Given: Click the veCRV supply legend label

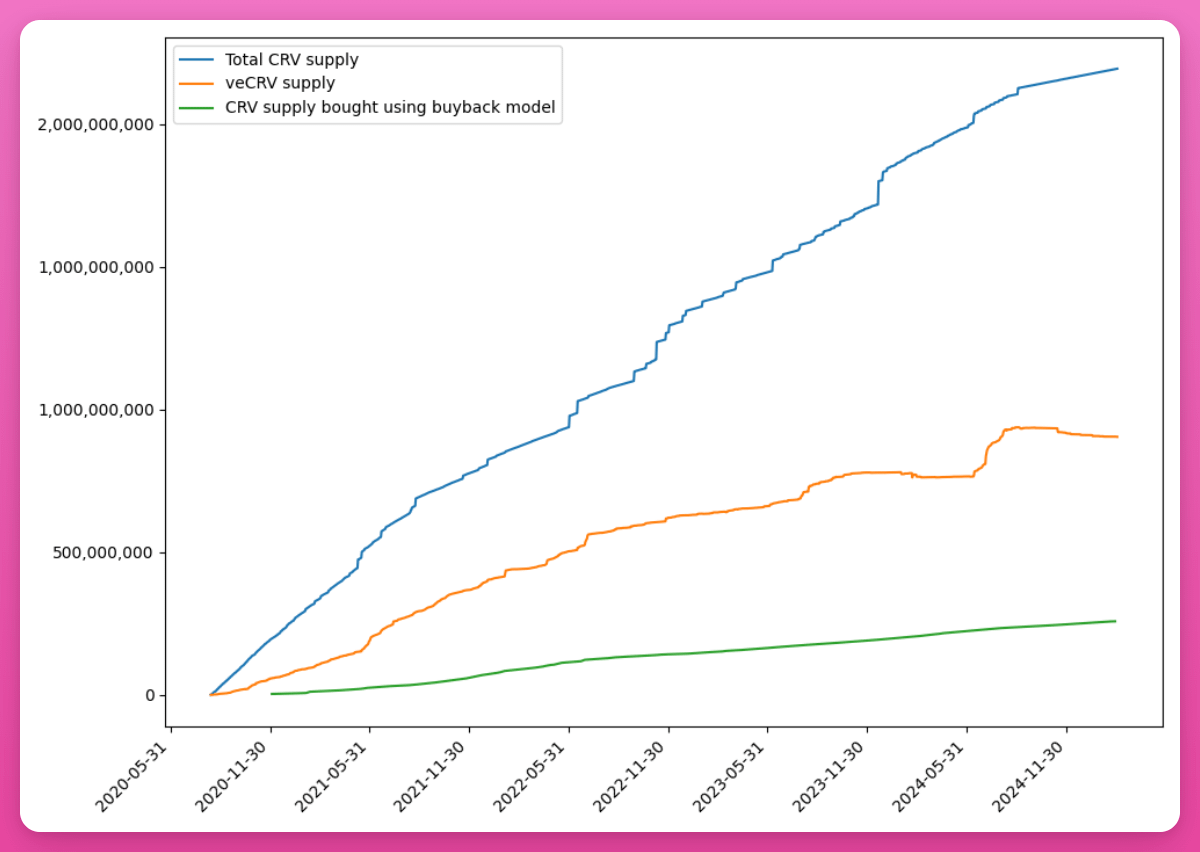Looking at the screenshot, I should click(279, 84).
